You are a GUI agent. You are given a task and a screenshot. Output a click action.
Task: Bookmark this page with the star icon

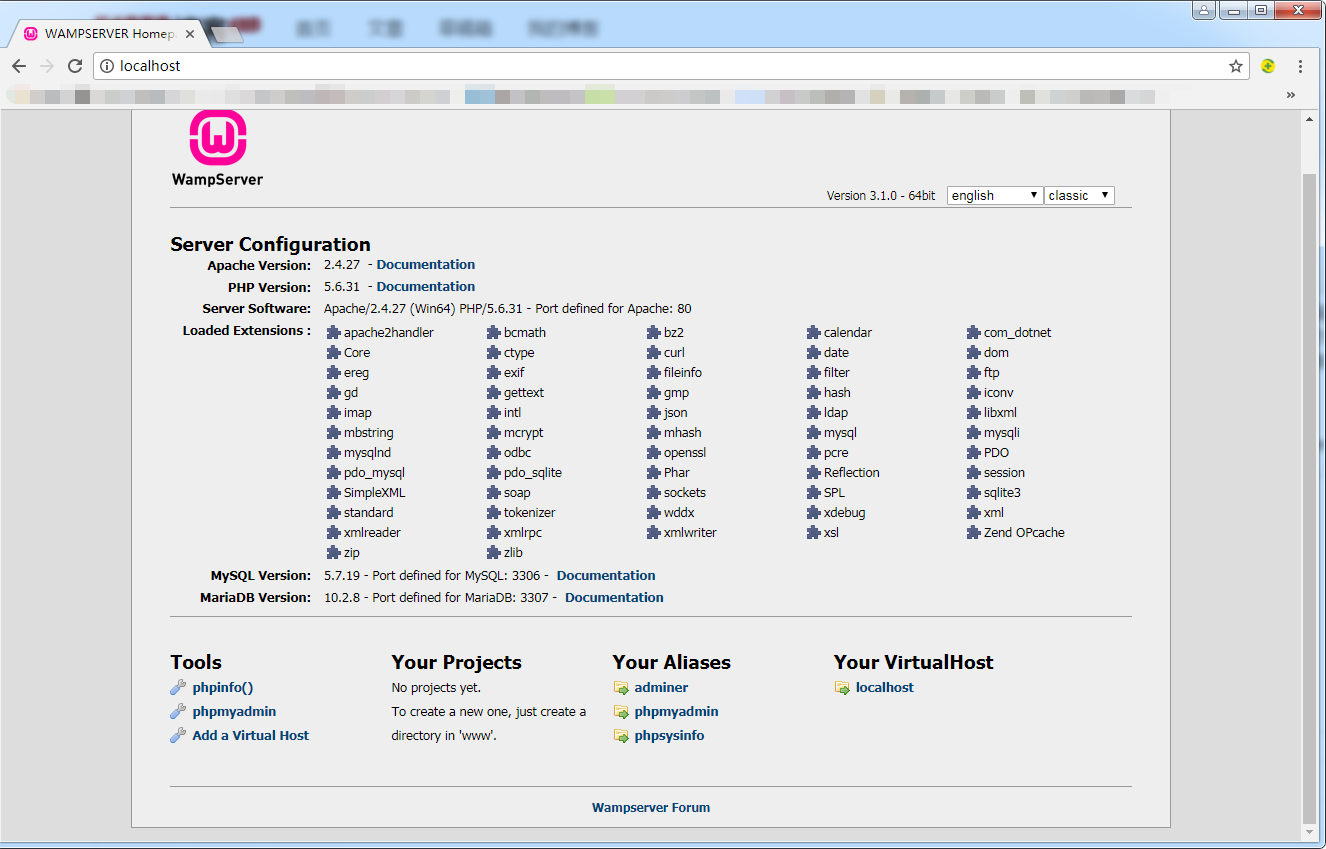click(x=1236, y=66)
